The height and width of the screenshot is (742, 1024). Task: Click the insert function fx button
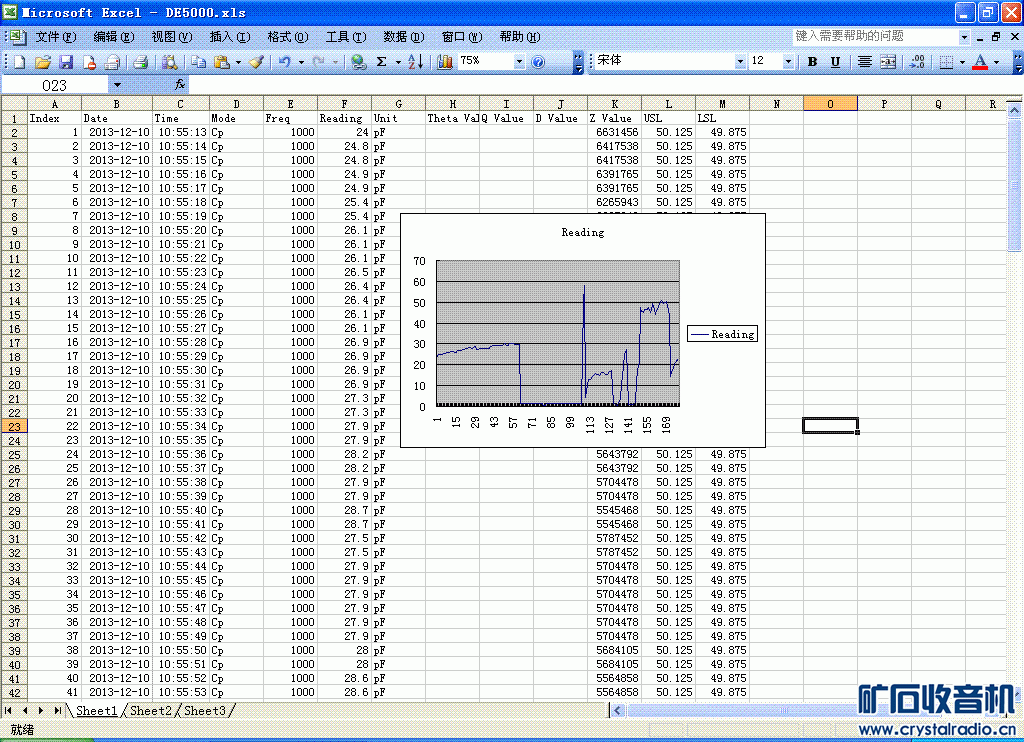pyautogui.click(x=180, y=85)
